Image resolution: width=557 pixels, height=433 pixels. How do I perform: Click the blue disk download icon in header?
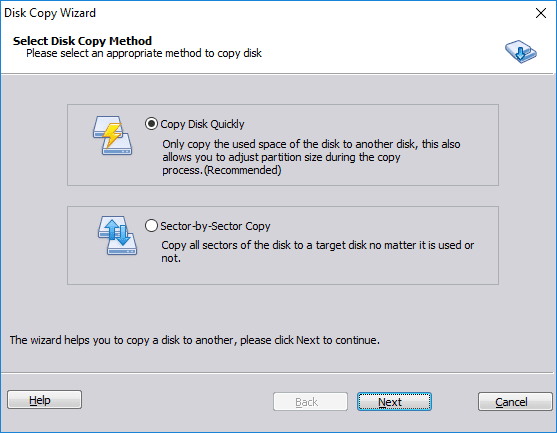pyautogui.click(x=521, y=52)
